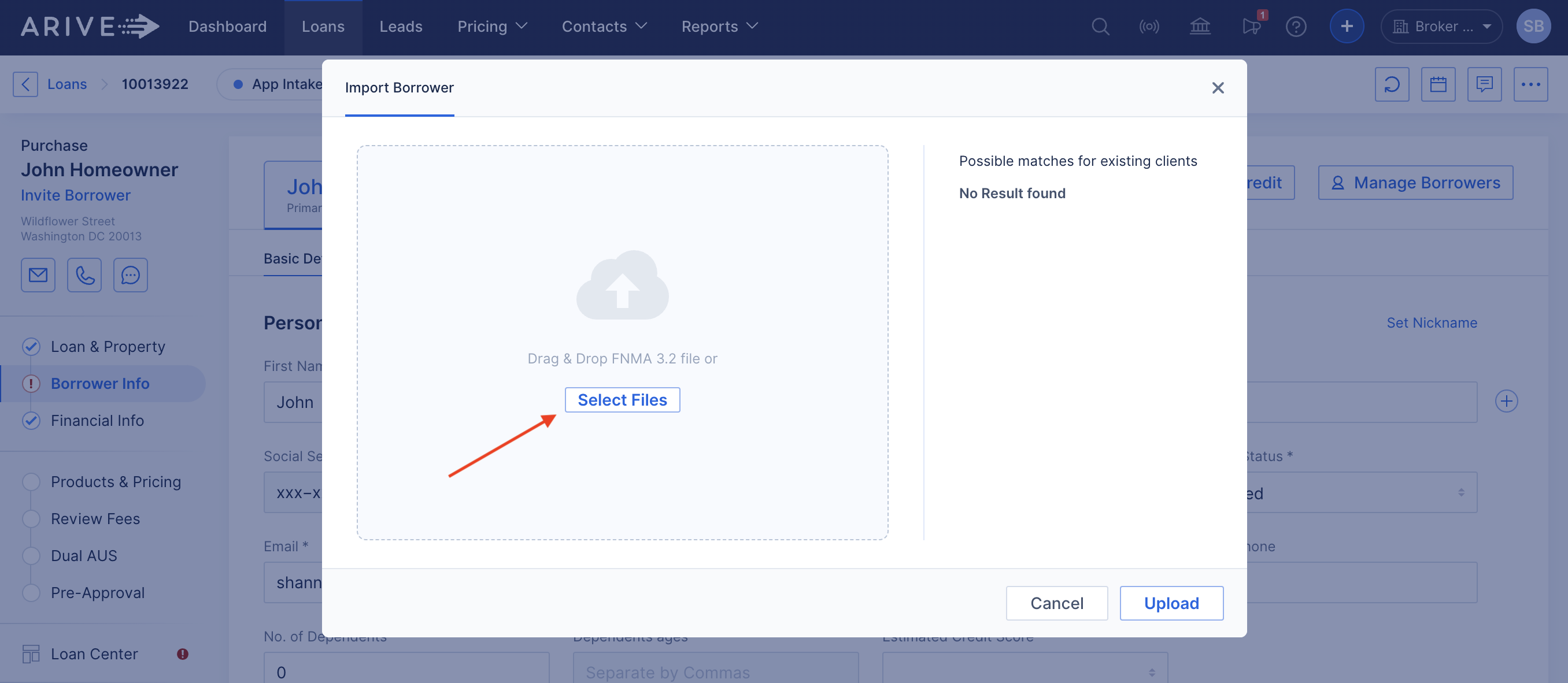Click the bank building icon

[1200, 27]
